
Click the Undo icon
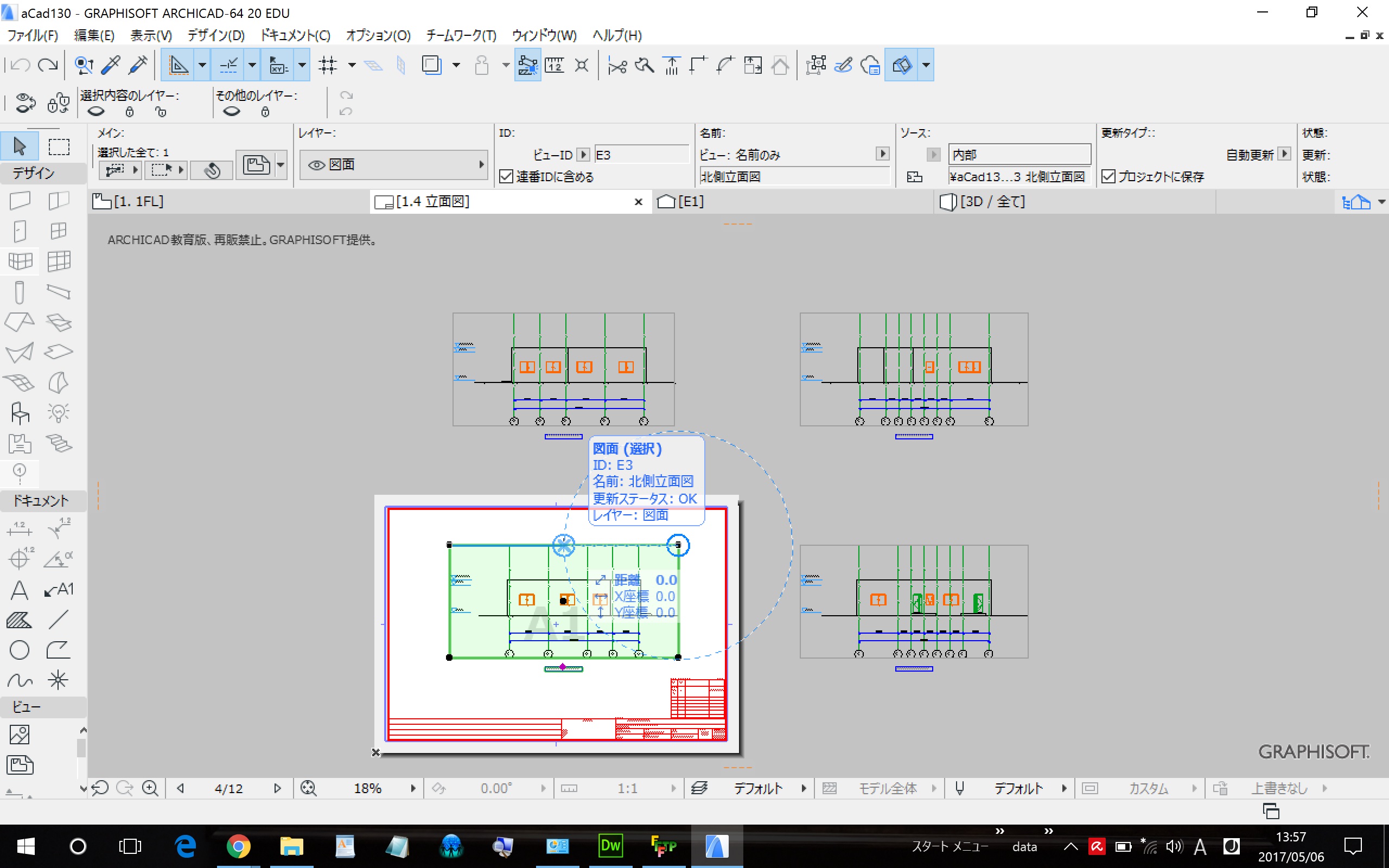[x=20, y=66]
